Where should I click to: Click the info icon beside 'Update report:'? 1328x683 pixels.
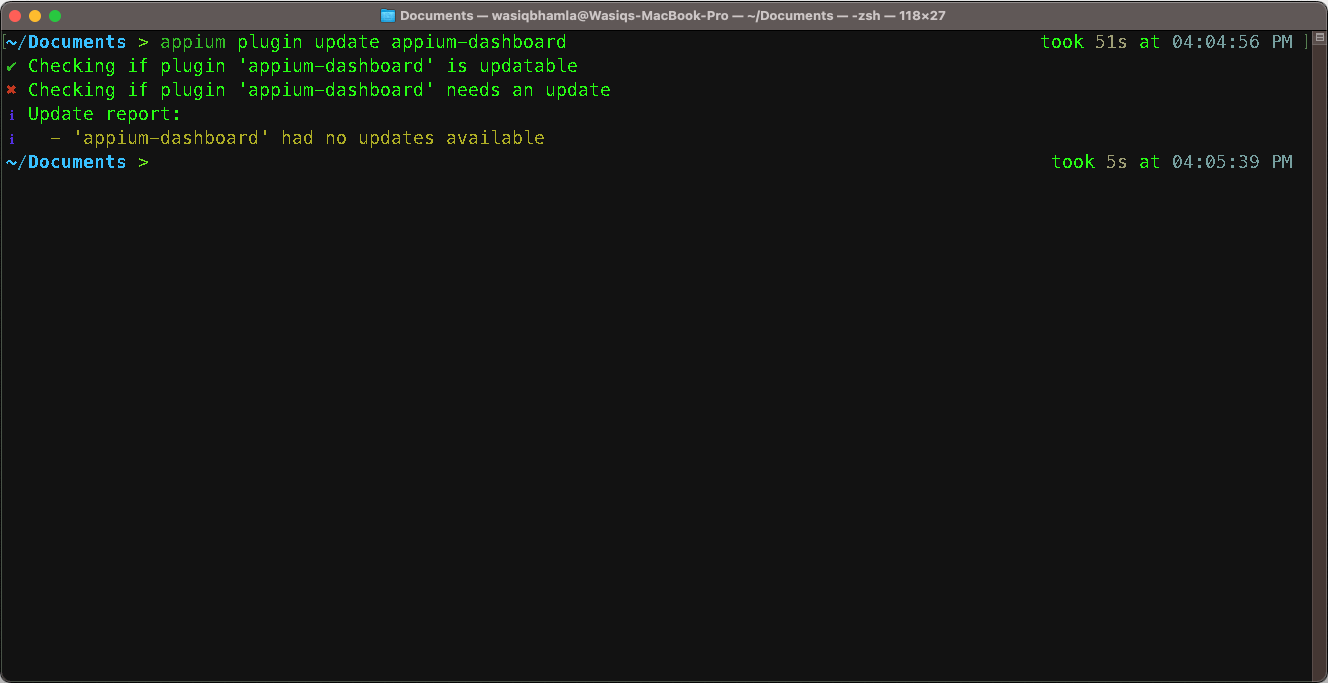tap(11, 113)
